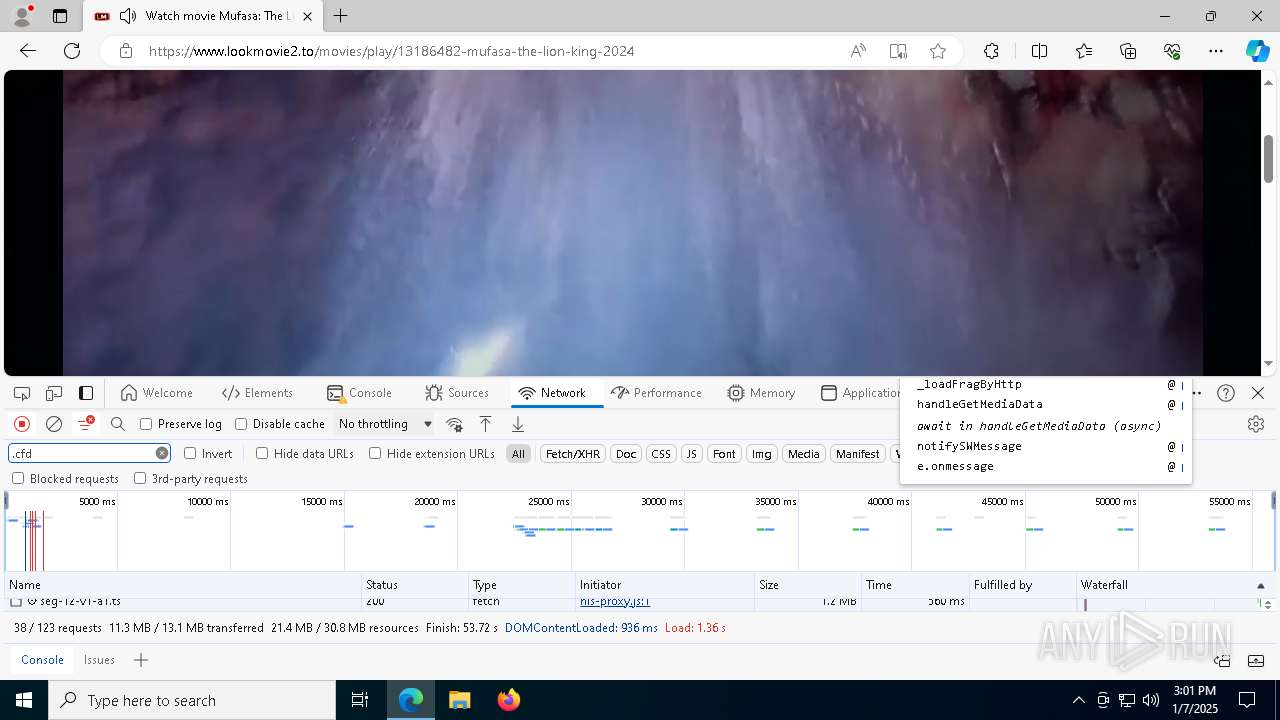1280x720 pixels.
Task: Check Blocked requests option
Action: pos(18,478)
